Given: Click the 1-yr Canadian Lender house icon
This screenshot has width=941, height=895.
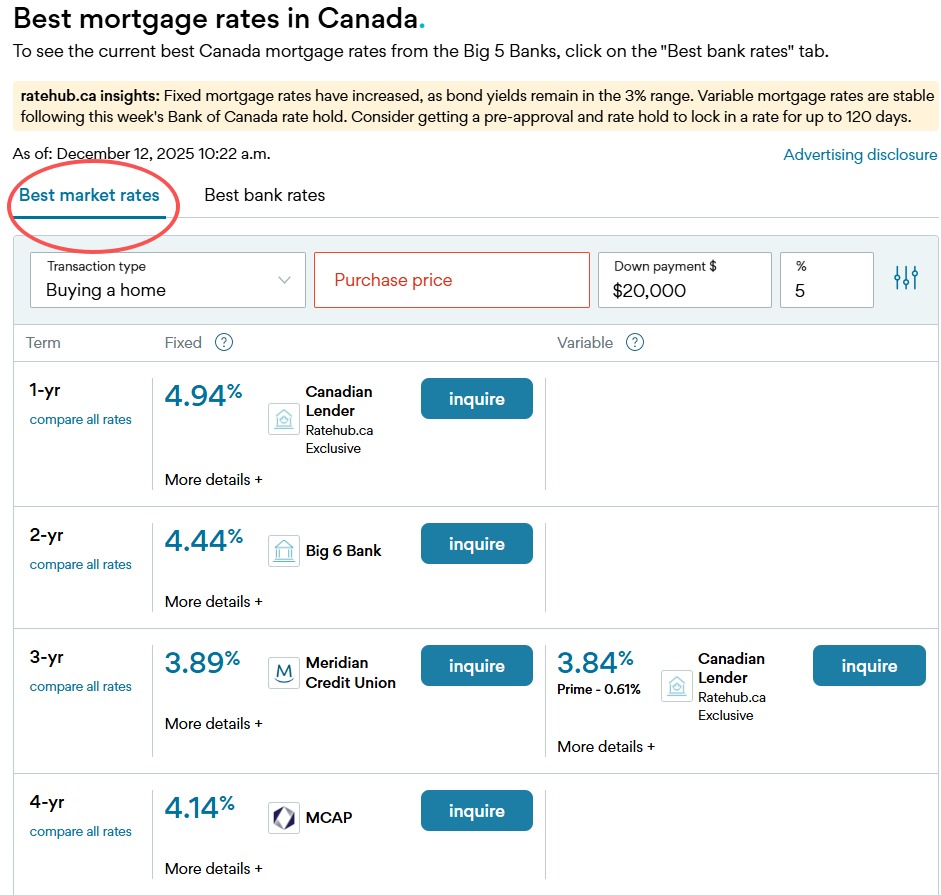Looking at the screenshot, I should (x=284, y=419).
